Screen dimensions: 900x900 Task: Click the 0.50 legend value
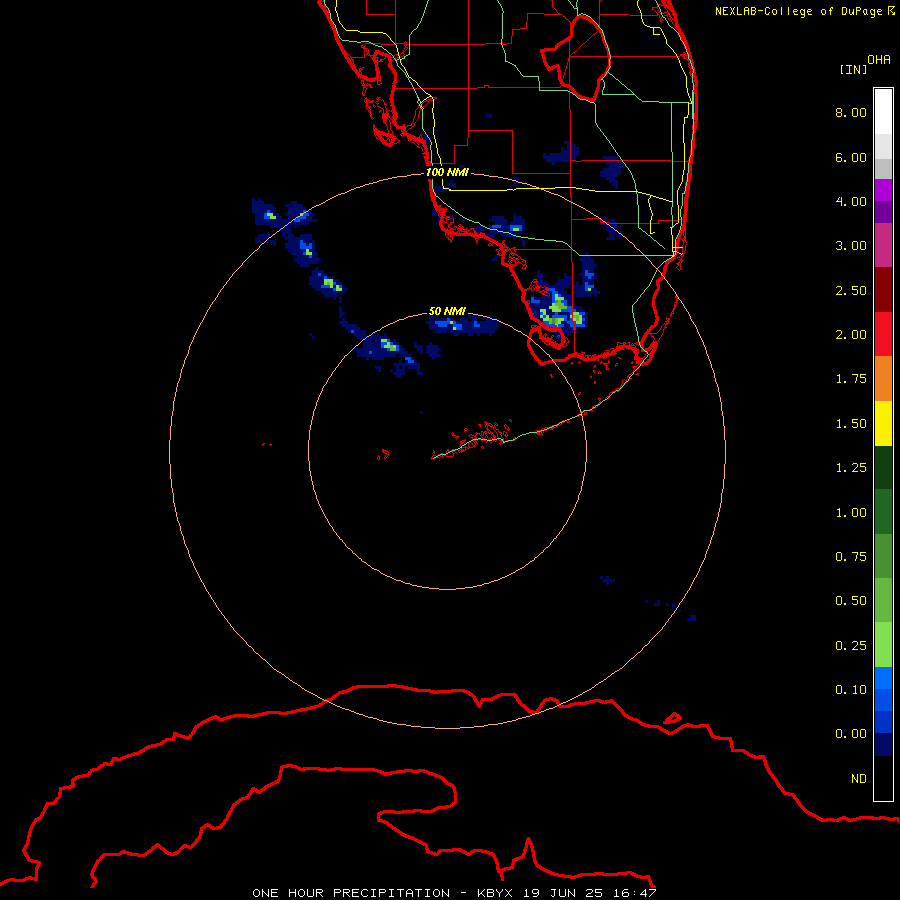pos(851,601)
